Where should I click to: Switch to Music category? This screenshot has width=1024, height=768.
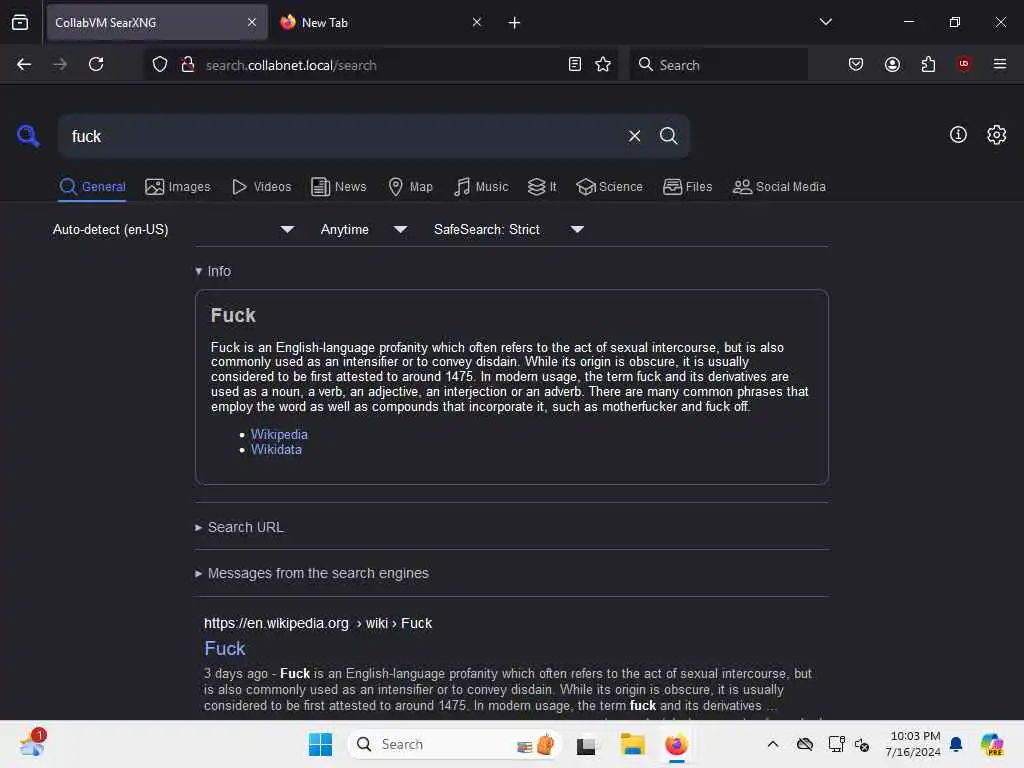click(x=481, y=187)
